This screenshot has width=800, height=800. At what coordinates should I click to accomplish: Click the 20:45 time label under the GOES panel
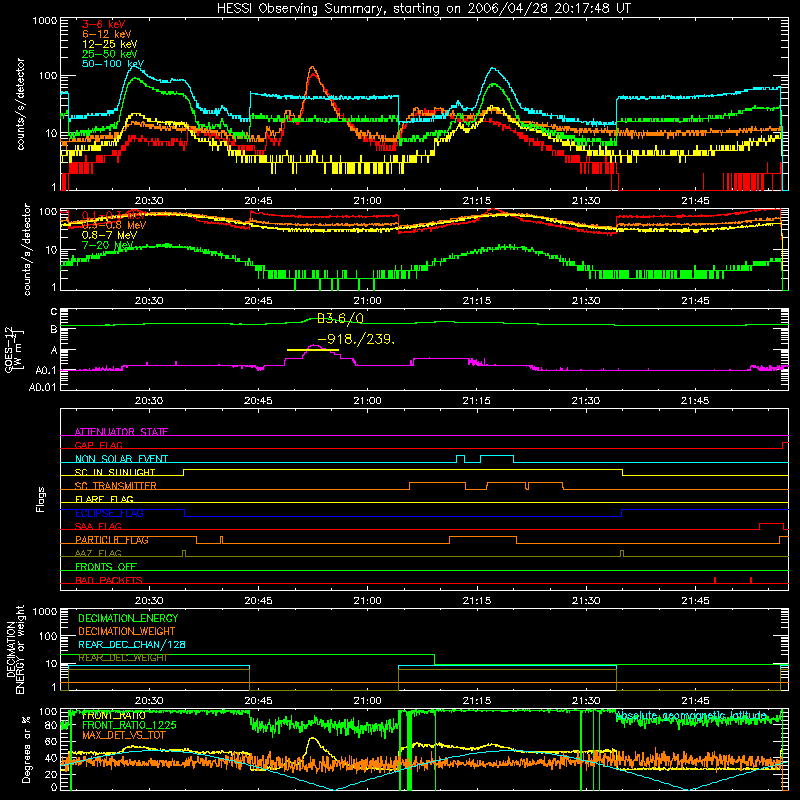(x=258, y=401)
